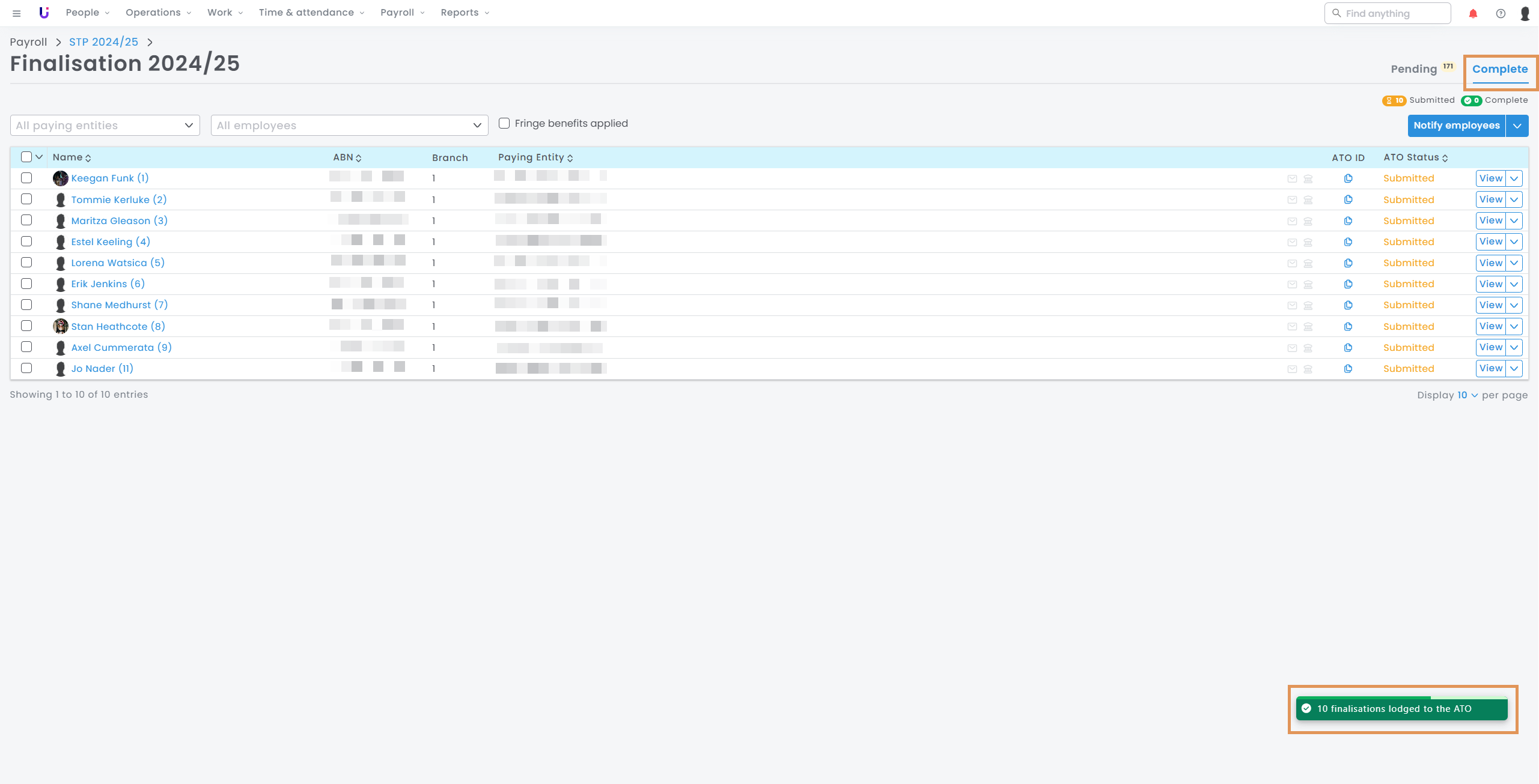Screen dimensions: 1539x784
Task: Click View button for Erik Jenkins
Action: tap(1490, 284)
